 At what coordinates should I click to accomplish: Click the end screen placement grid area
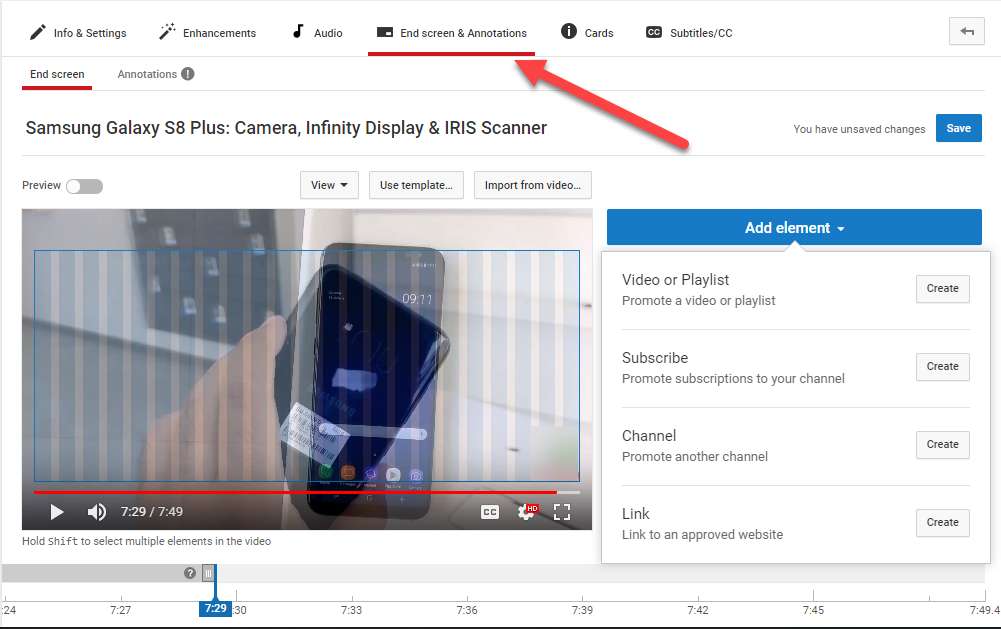pyautogui.click(x=306, y=365)
